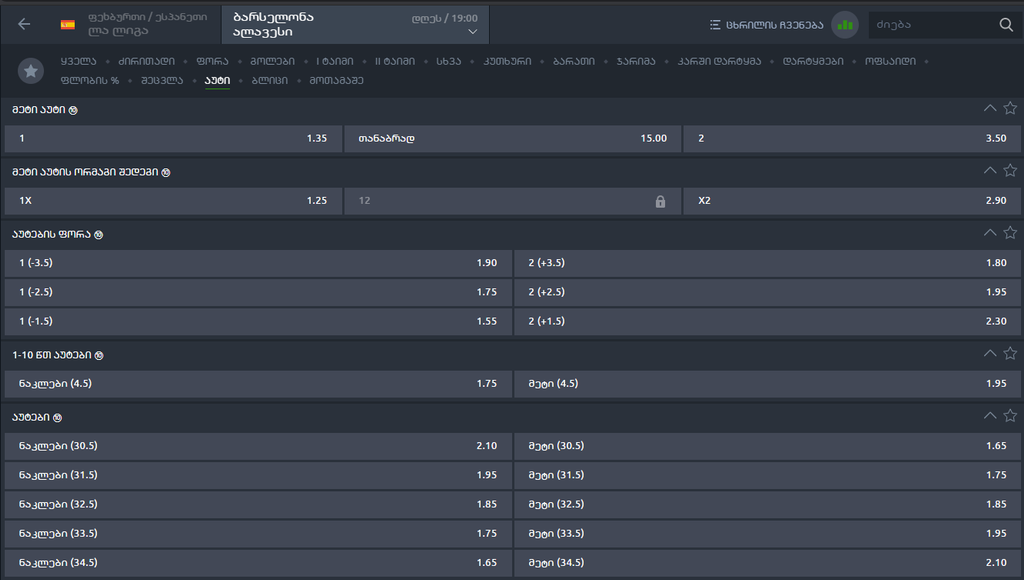Bet on 1 at 1.35
Screen dimensions: 1024x580
[173, 138]
